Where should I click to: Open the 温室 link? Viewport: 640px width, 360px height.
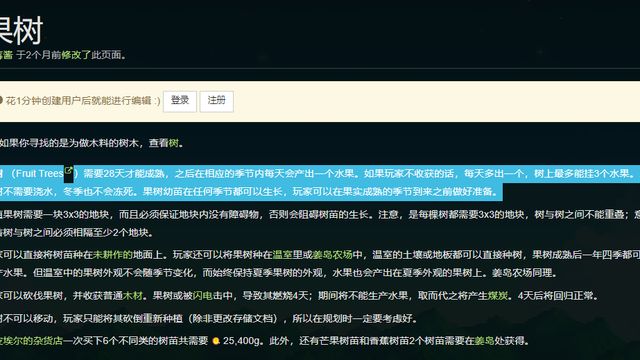[282, 255]
